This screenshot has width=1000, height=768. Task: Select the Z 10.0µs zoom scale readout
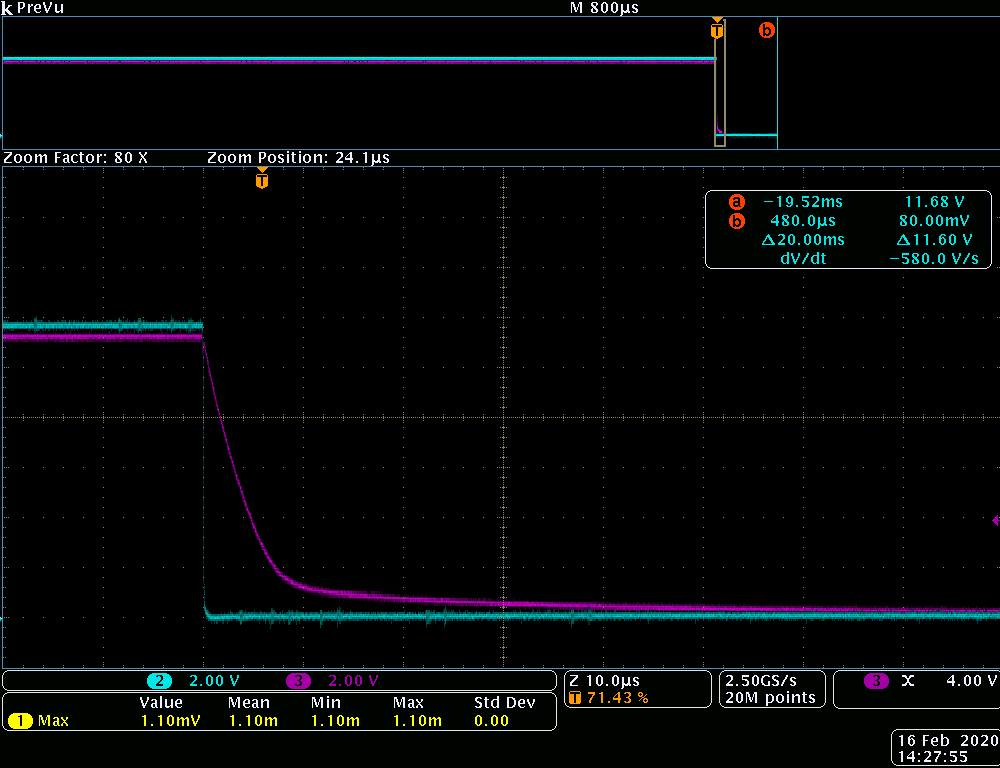coord(604,680)
